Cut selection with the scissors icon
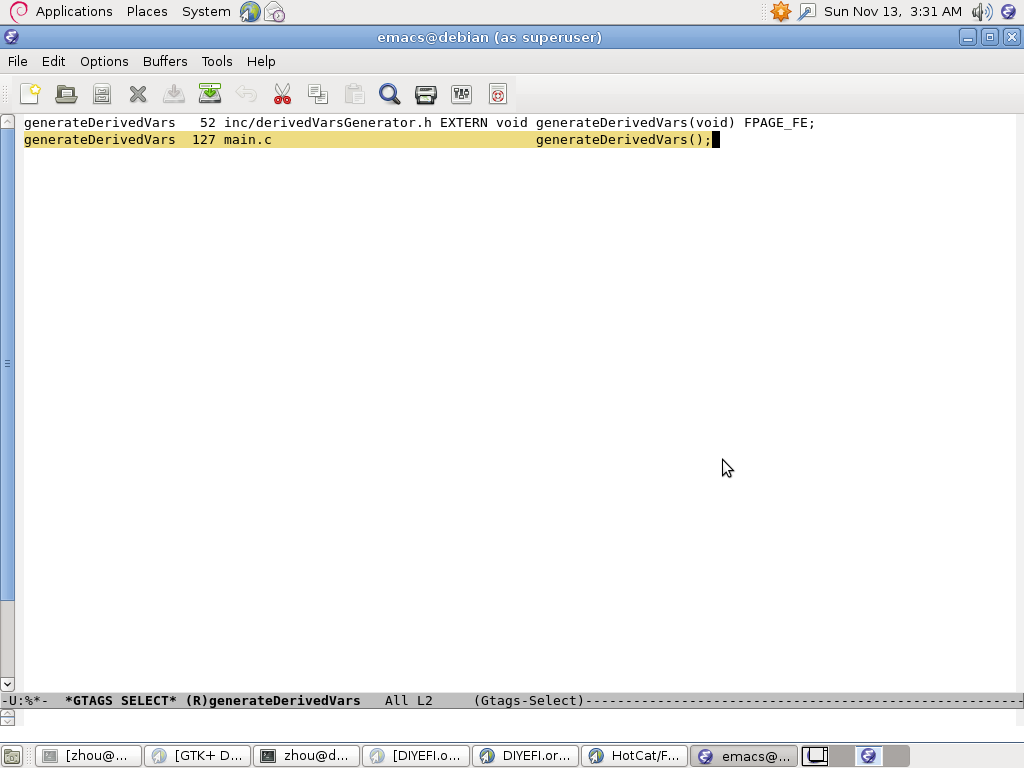 click(282, 94)
